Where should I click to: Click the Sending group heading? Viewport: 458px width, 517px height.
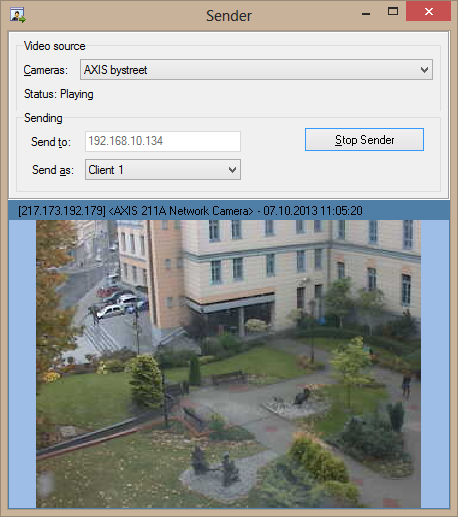point(43,118)
